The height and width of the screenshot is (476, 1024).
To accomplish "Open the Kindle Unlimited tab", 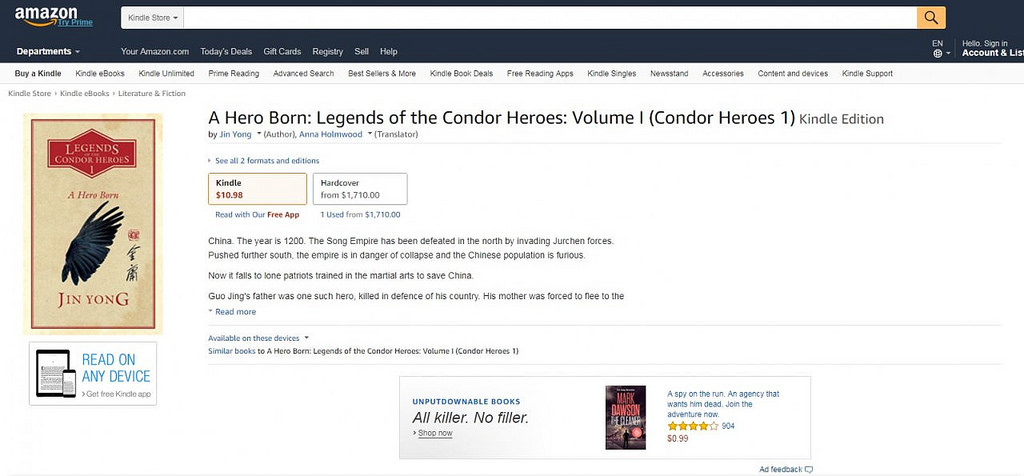I will coord(166,73).
